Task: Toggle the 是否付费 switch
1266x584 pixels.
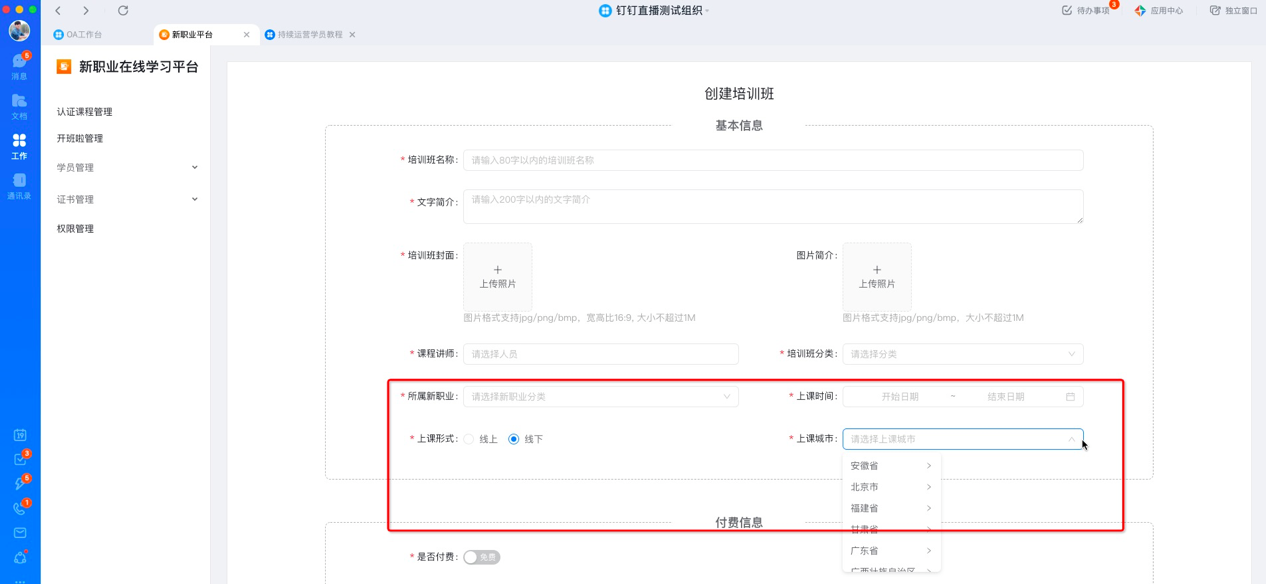Action: 481,557
